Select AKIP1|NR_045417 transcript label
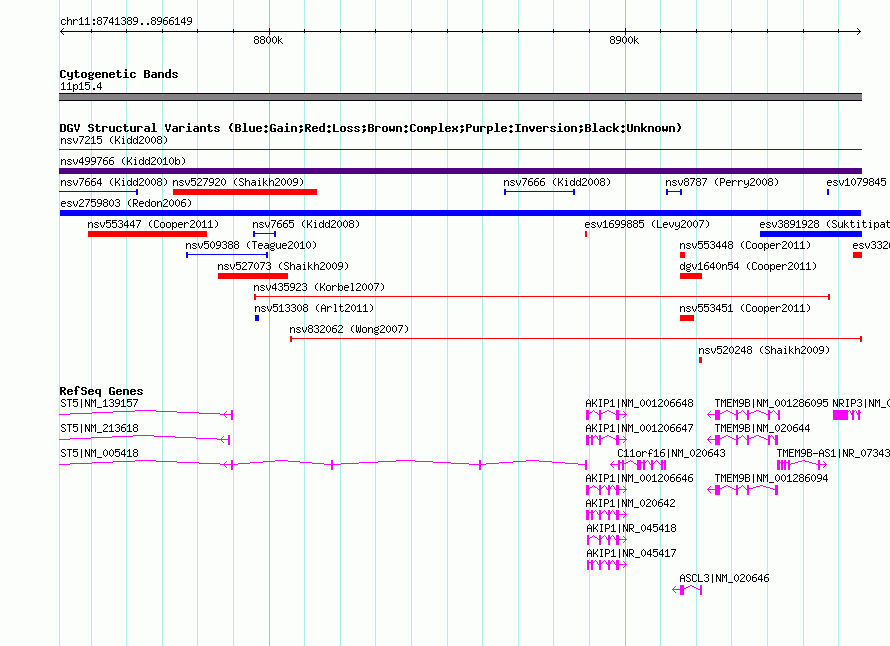The height and width of the screenshot is (646, 890). pos(631,553)
